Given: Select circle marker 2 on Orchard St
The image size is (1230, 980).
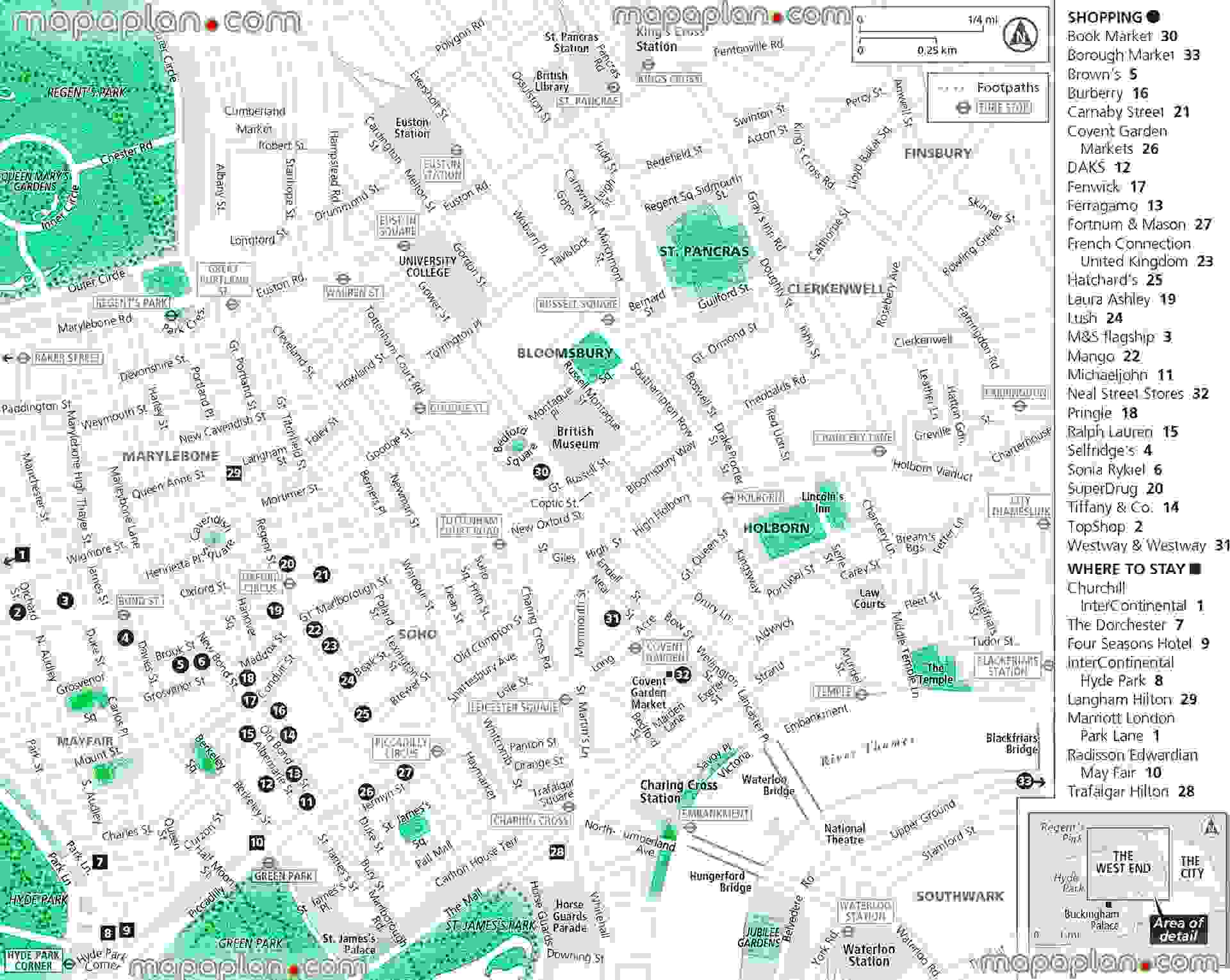Looking at the screenshot, I should 18,612.
